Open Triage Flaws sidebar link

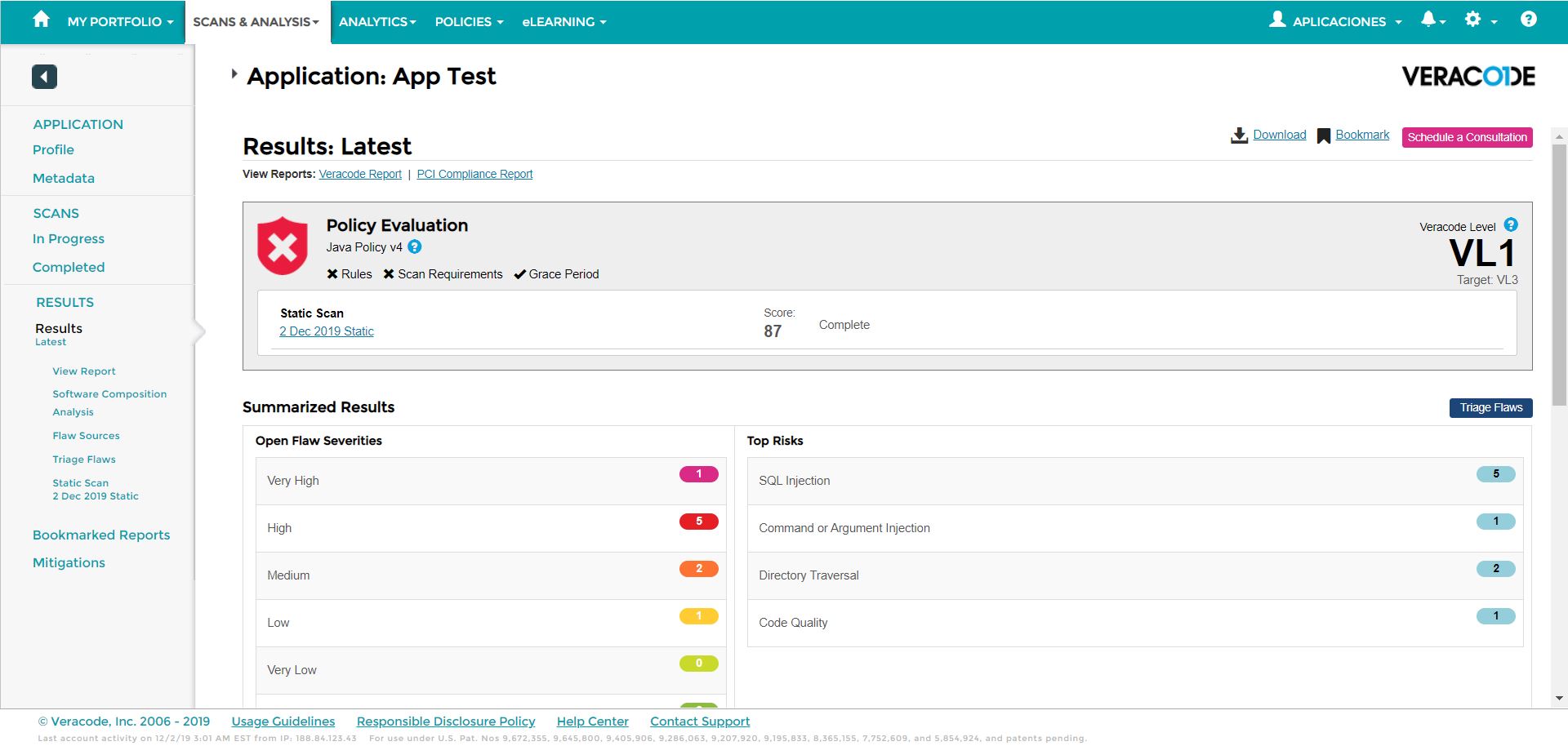point(84,460)
